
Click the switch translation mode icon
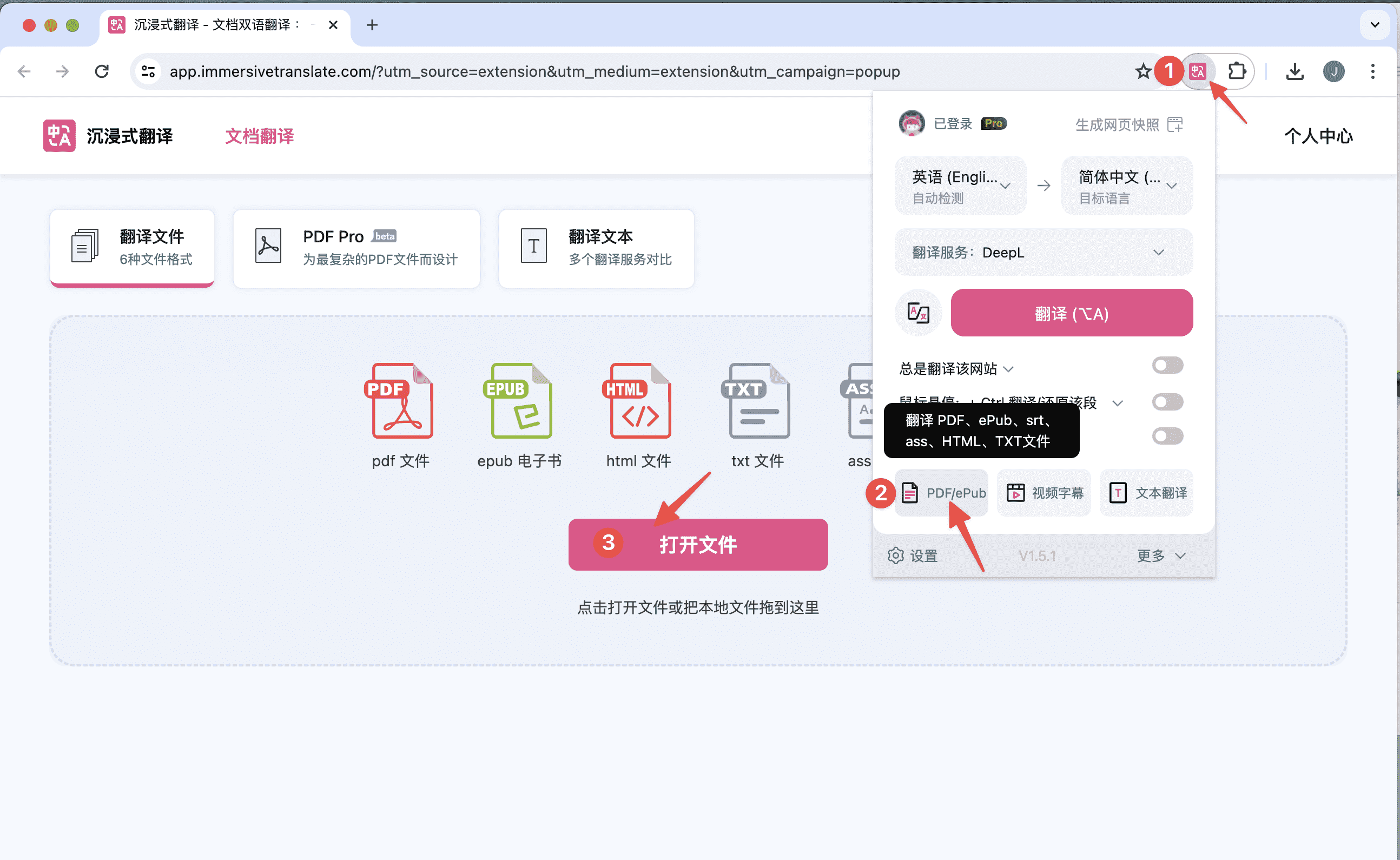(x=918, y=313)
